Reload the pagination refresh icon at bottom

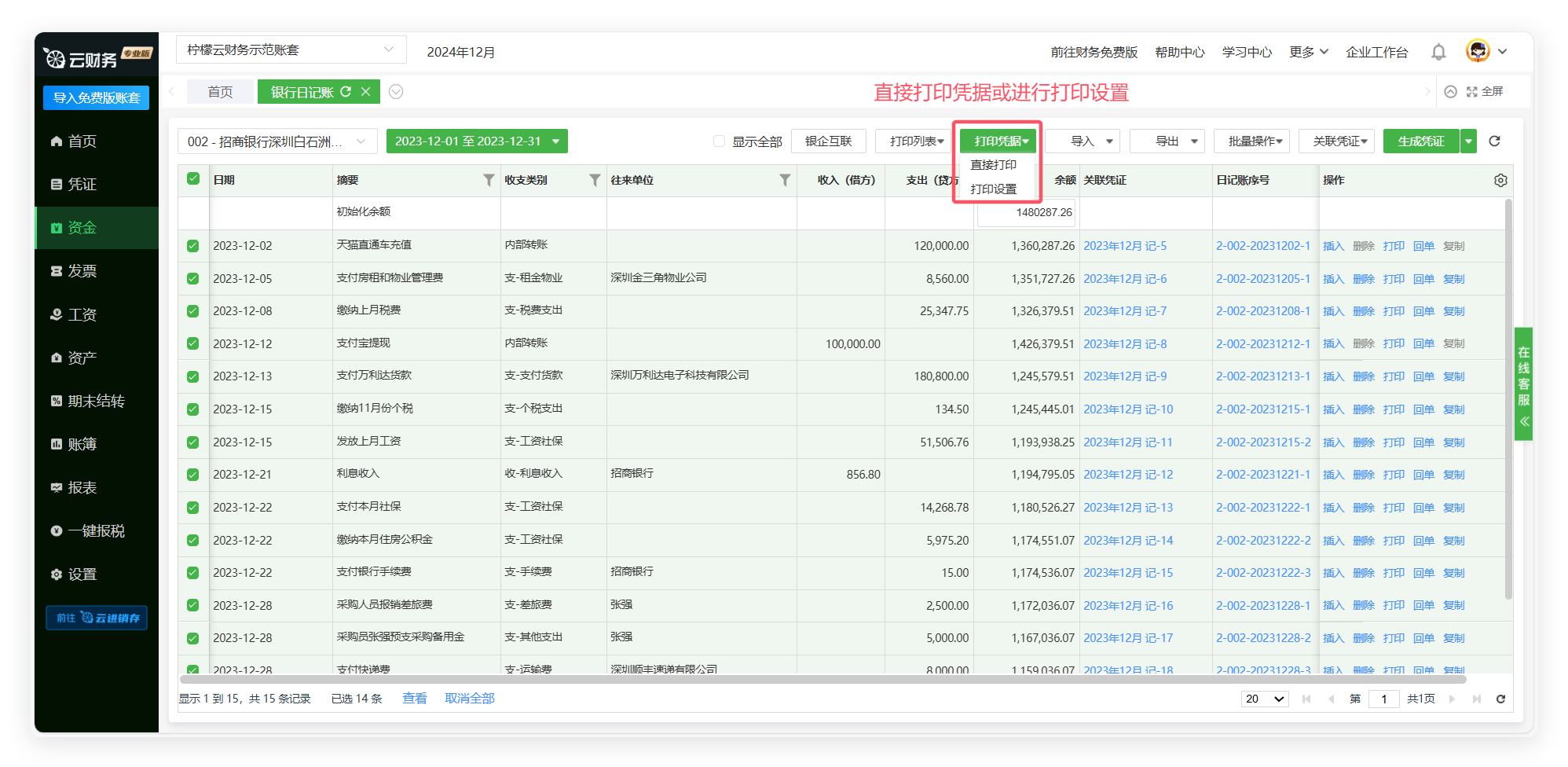tap(1500, 699)
